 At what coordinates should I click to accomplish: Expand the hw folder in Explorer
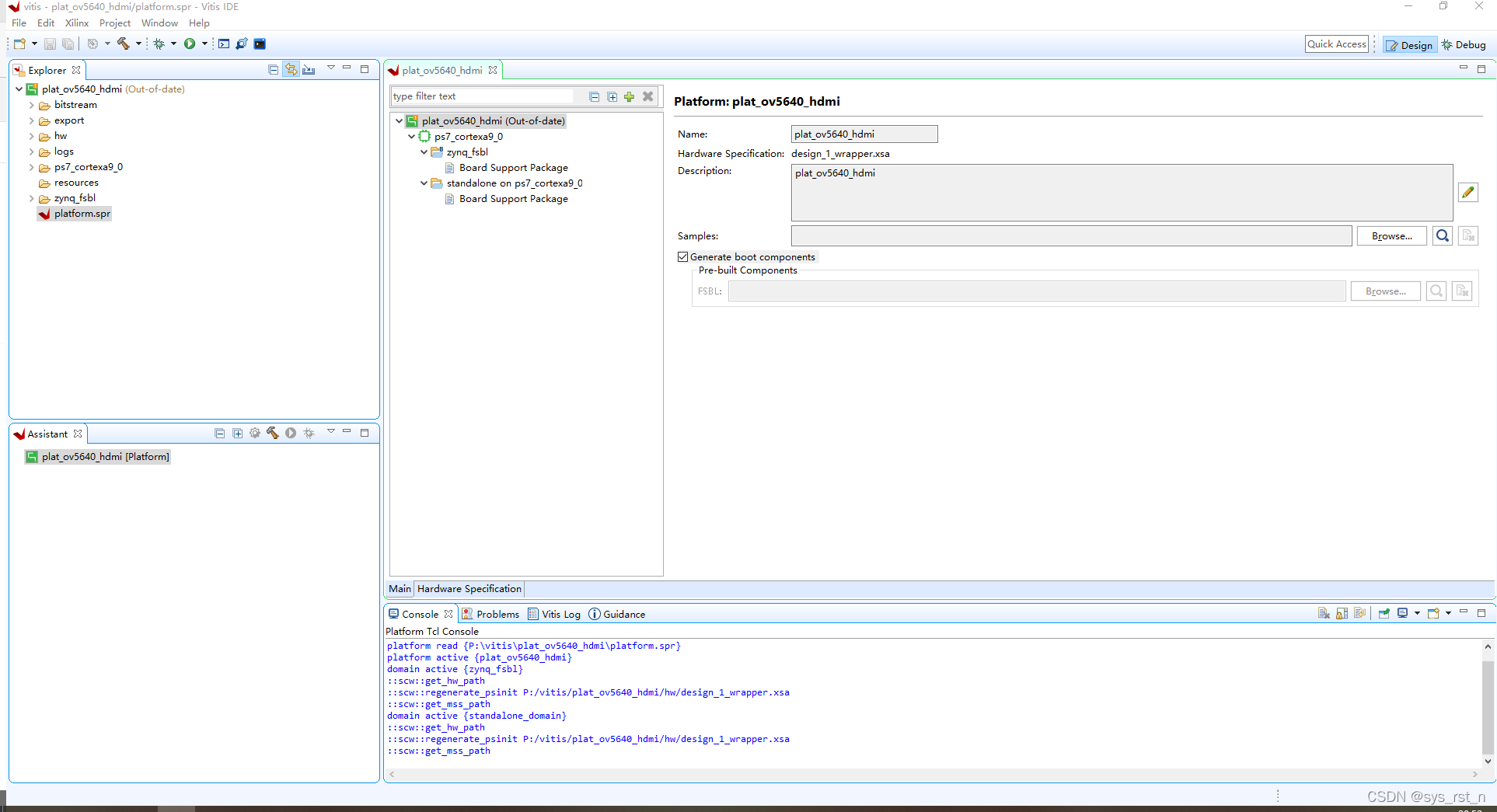click(x=32, y=136)
